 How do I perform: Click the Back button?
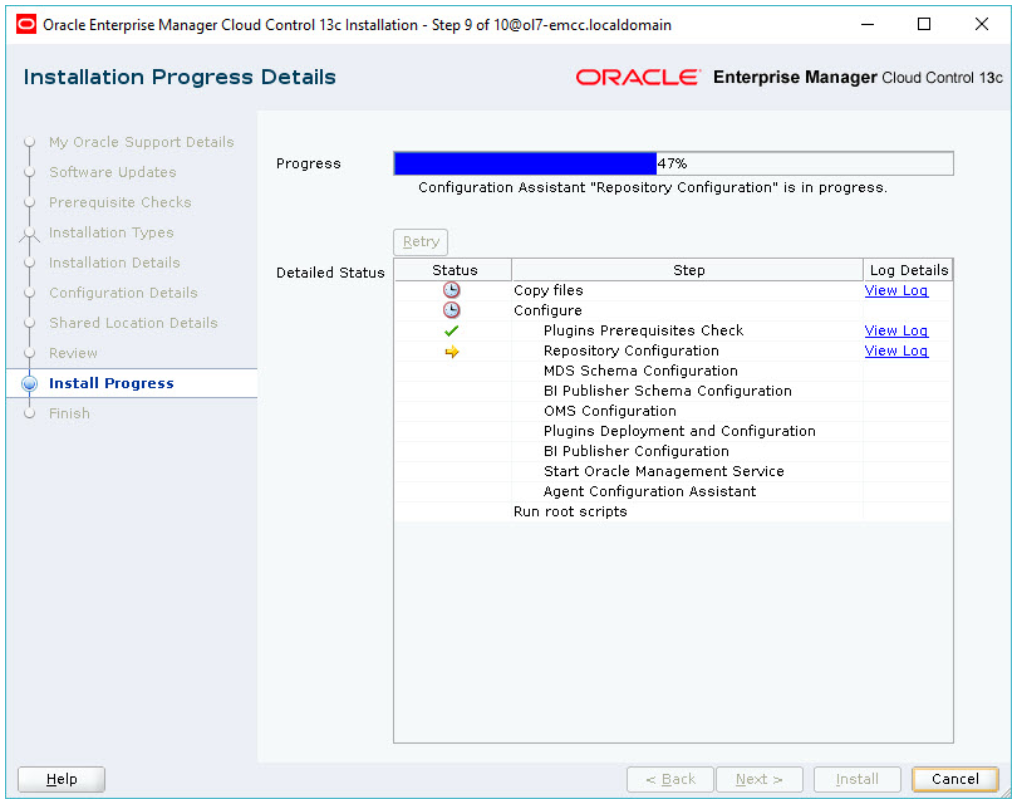(670, 779)
